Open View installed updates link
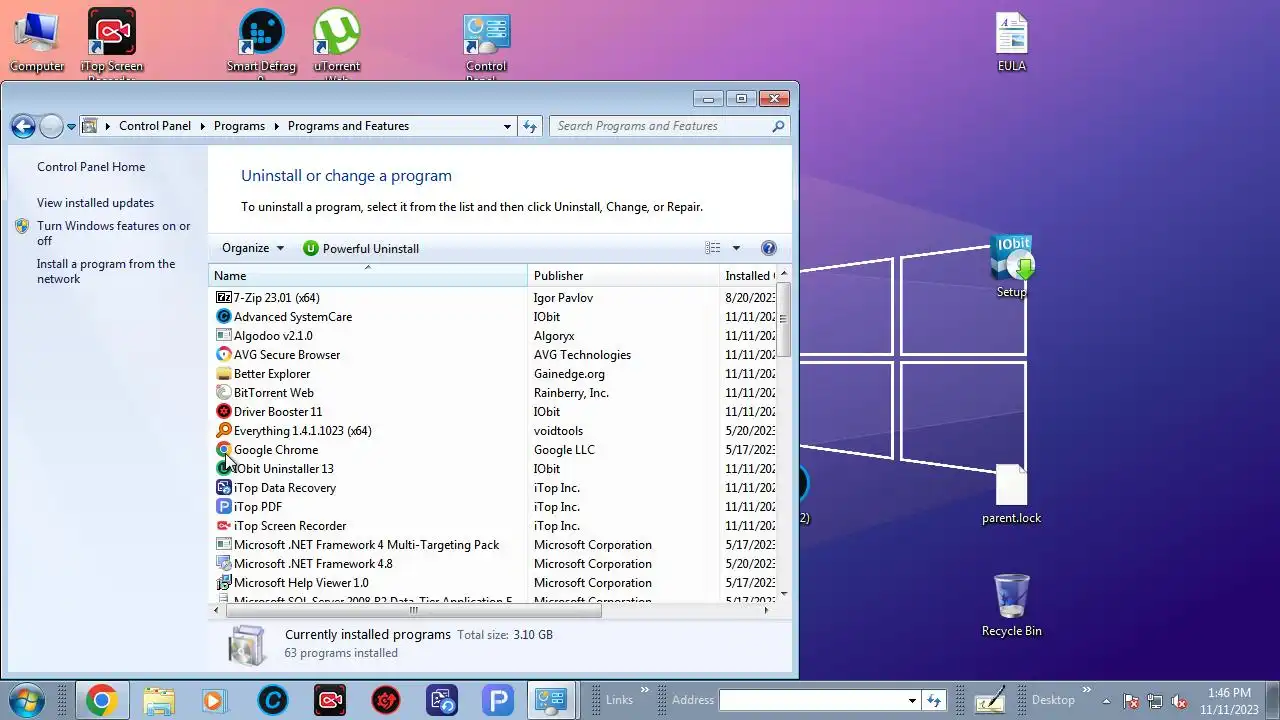The height and width of the screenshot is (720, 1280). click(x=95, y=203)
